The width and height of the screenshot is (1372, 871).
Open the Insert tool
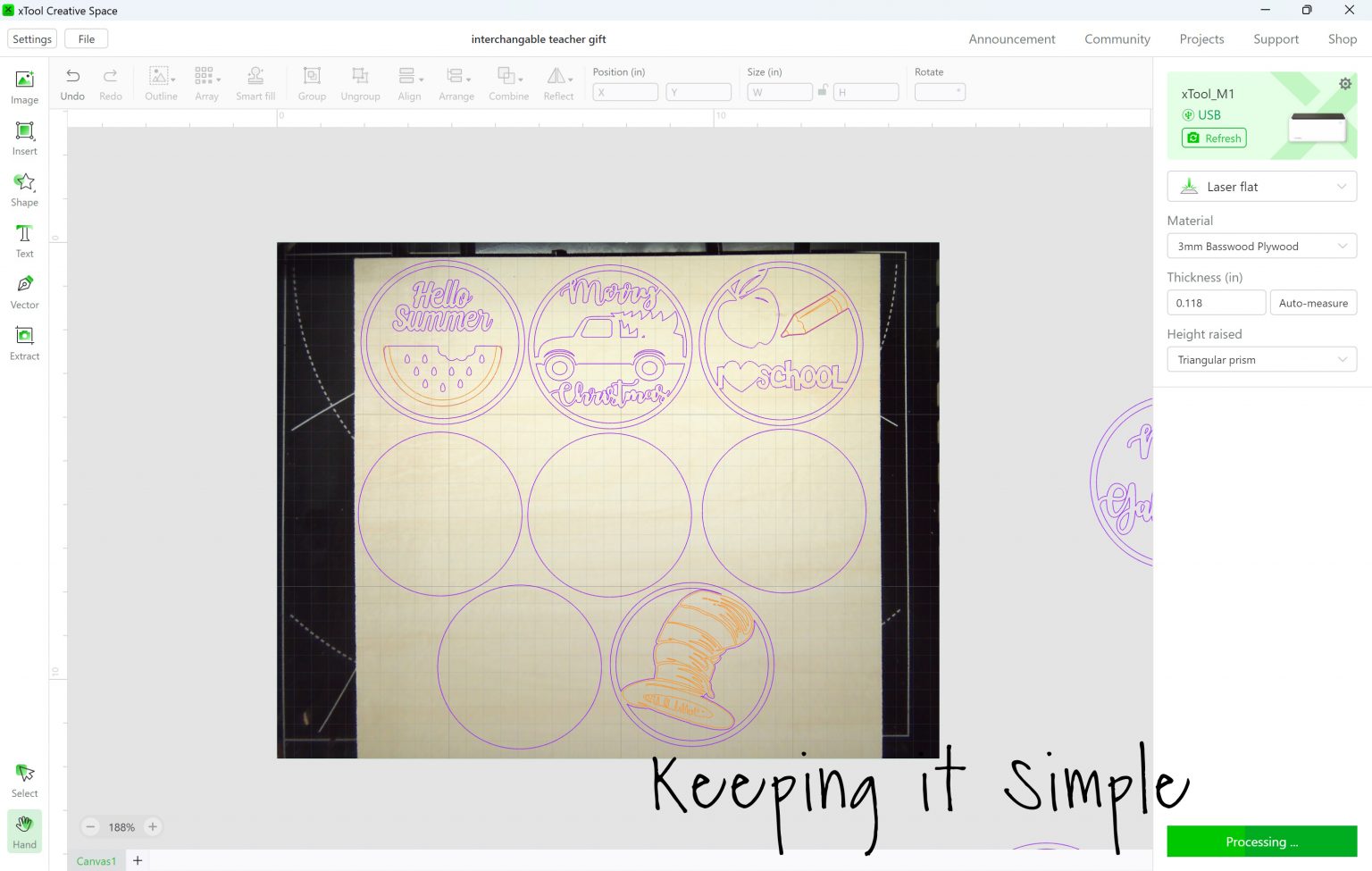(24, 137)
